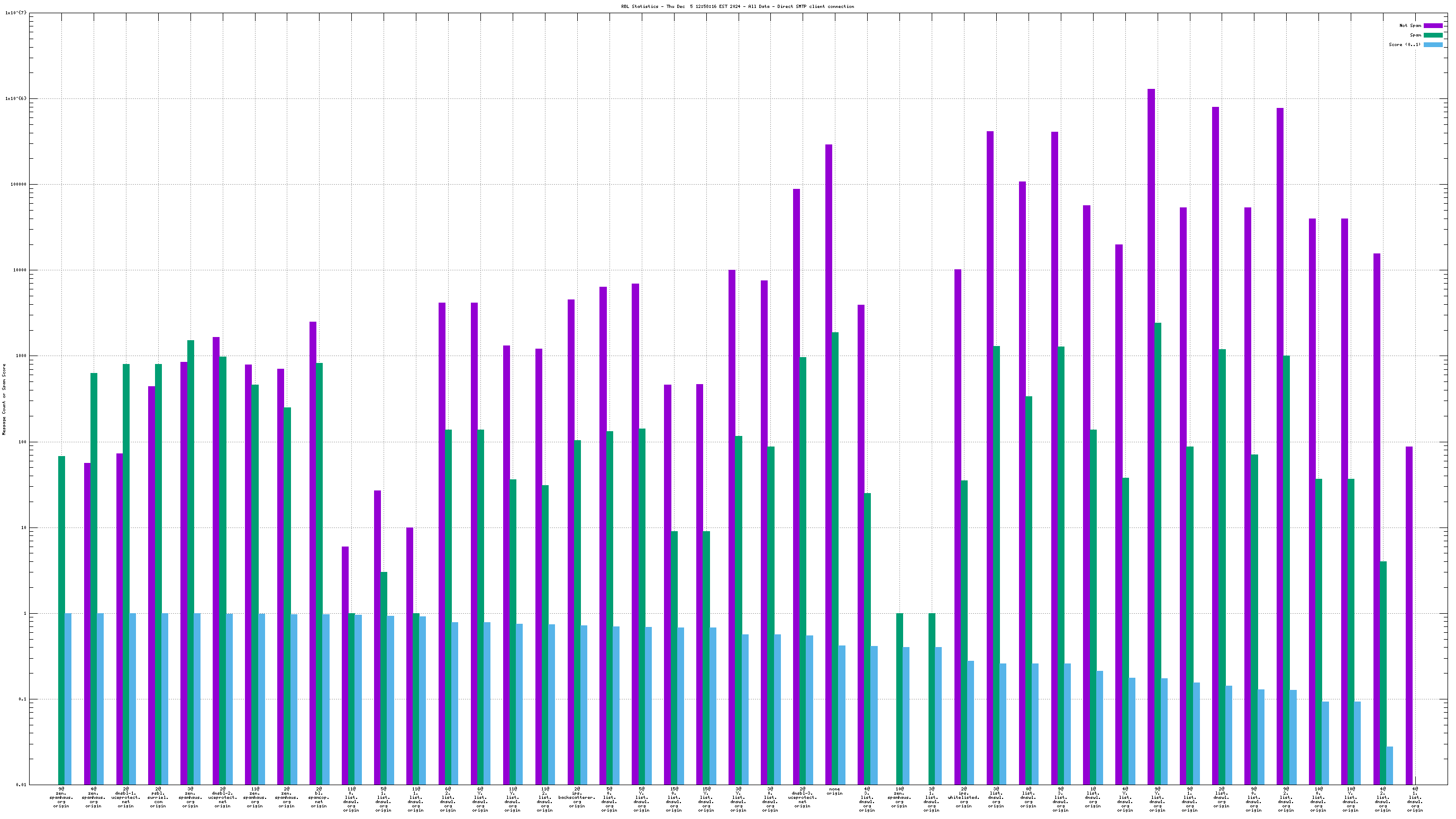The height and width of the screenshot is (819, 1456).
Task: Click the 0.01 y-axis tick label
Action: pyautogui.click(x=20, y=785)
